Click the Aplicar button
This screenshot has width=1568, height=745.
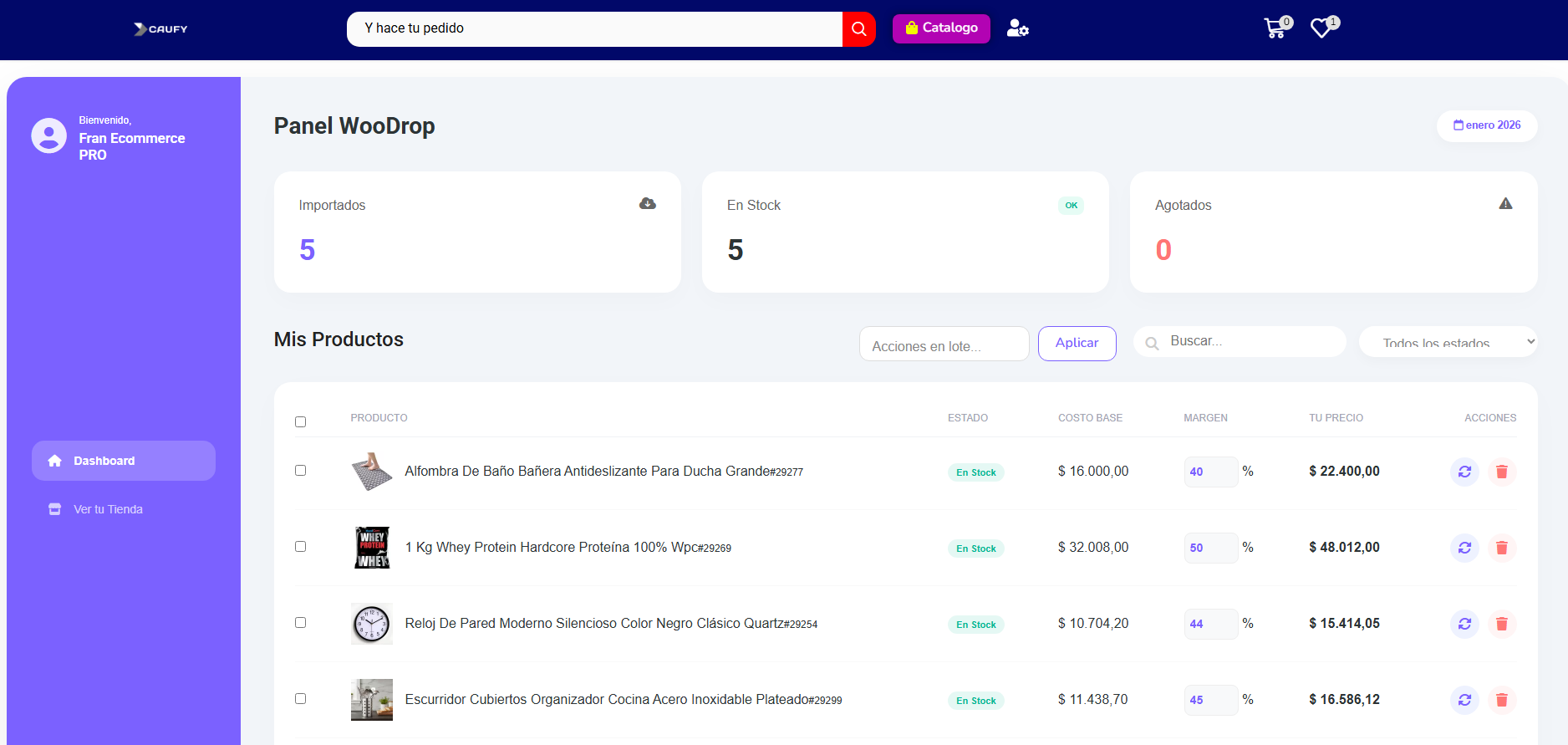(x=1077, y=344)
